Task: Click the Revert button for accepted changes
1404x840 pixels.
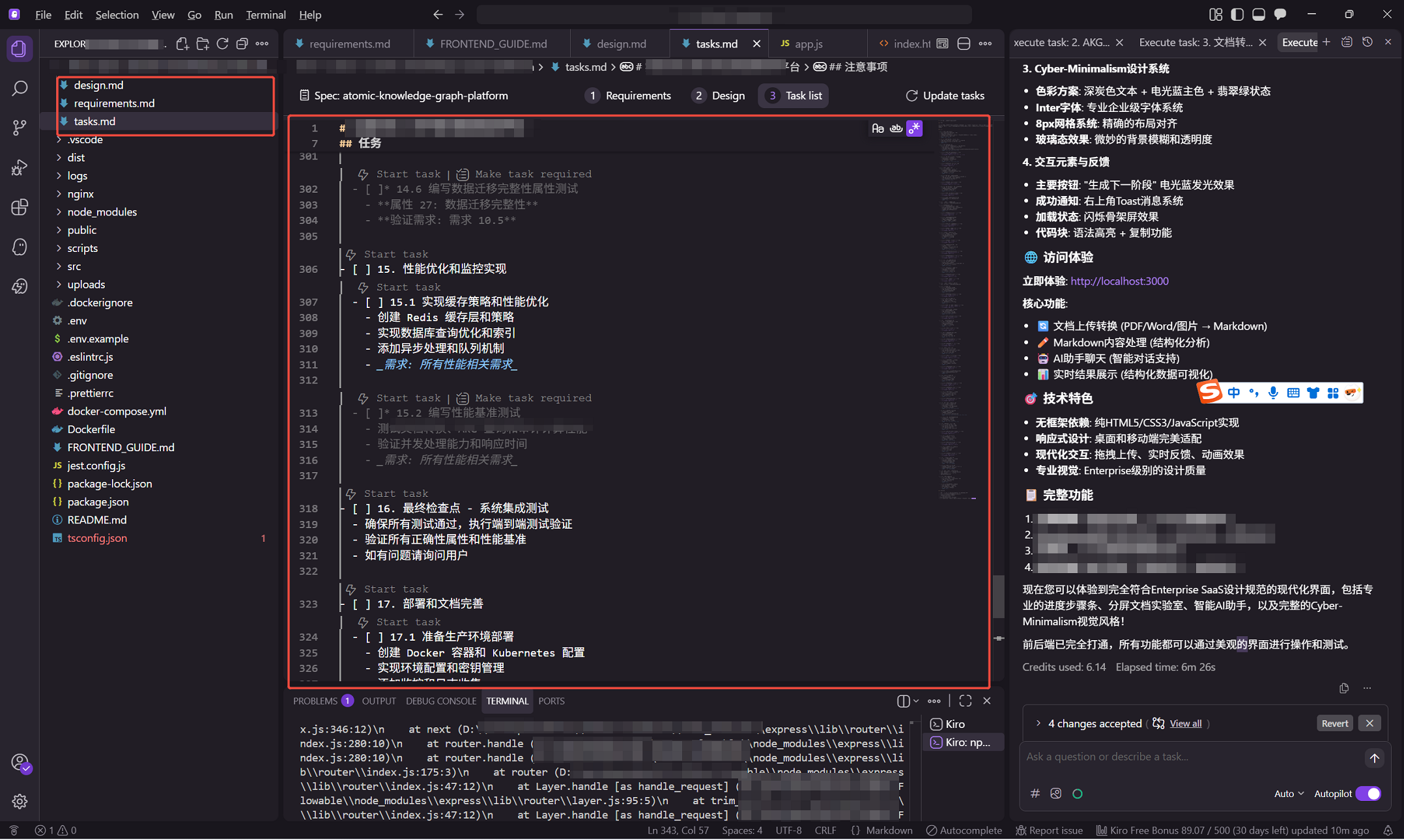Action: [1334, 723]
